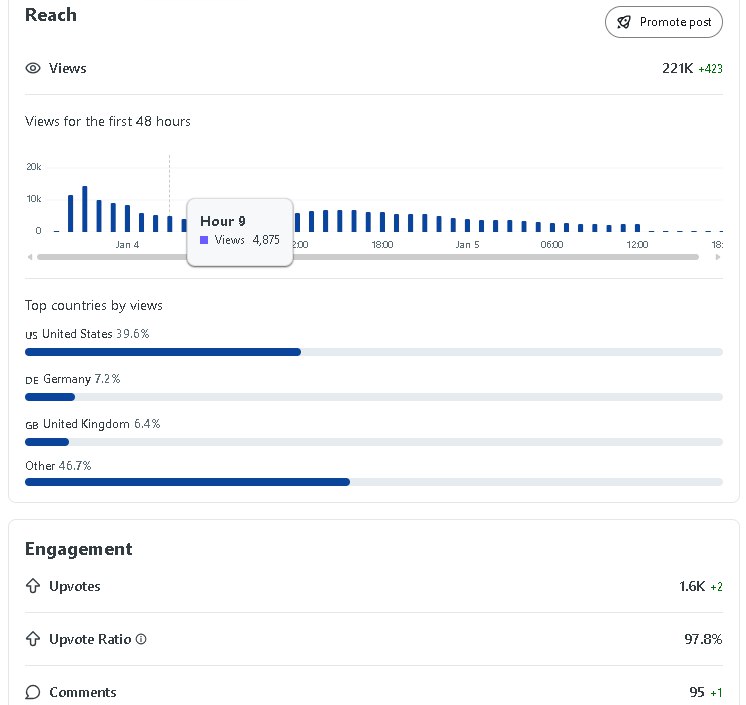Click the United States progress bar
This screenshot has height=705, width=746.
[163, 352]
